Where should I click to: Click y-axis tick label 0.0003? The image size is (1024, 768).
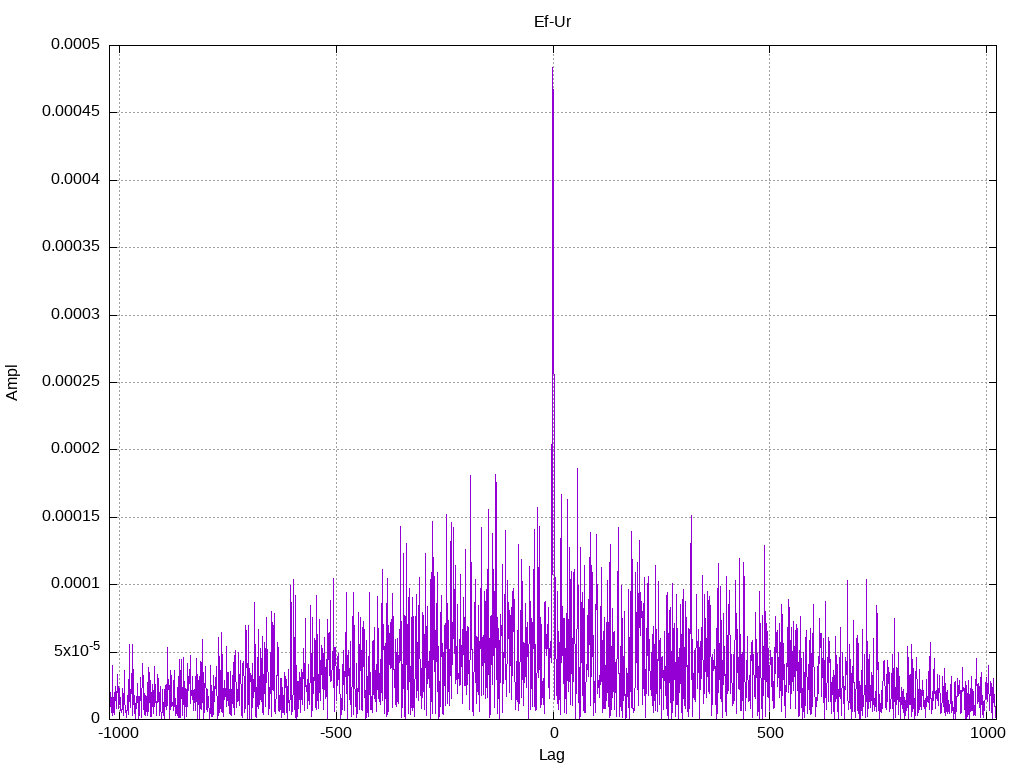tap(76, 314)
